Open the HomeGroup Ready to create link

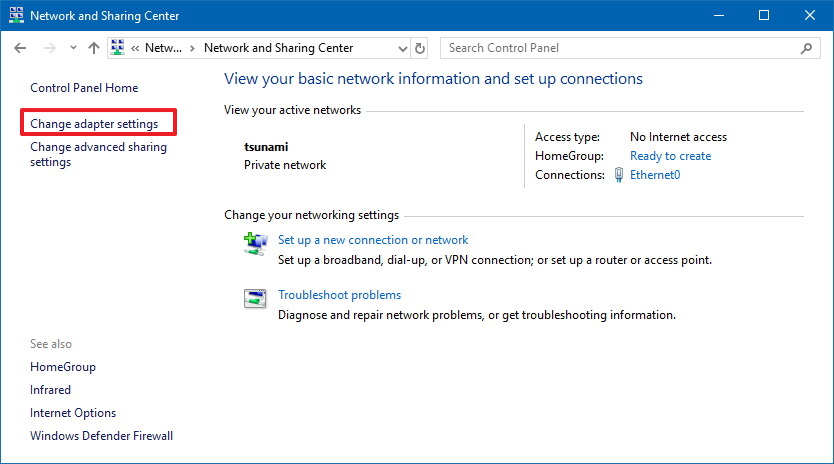click(670, 156)
